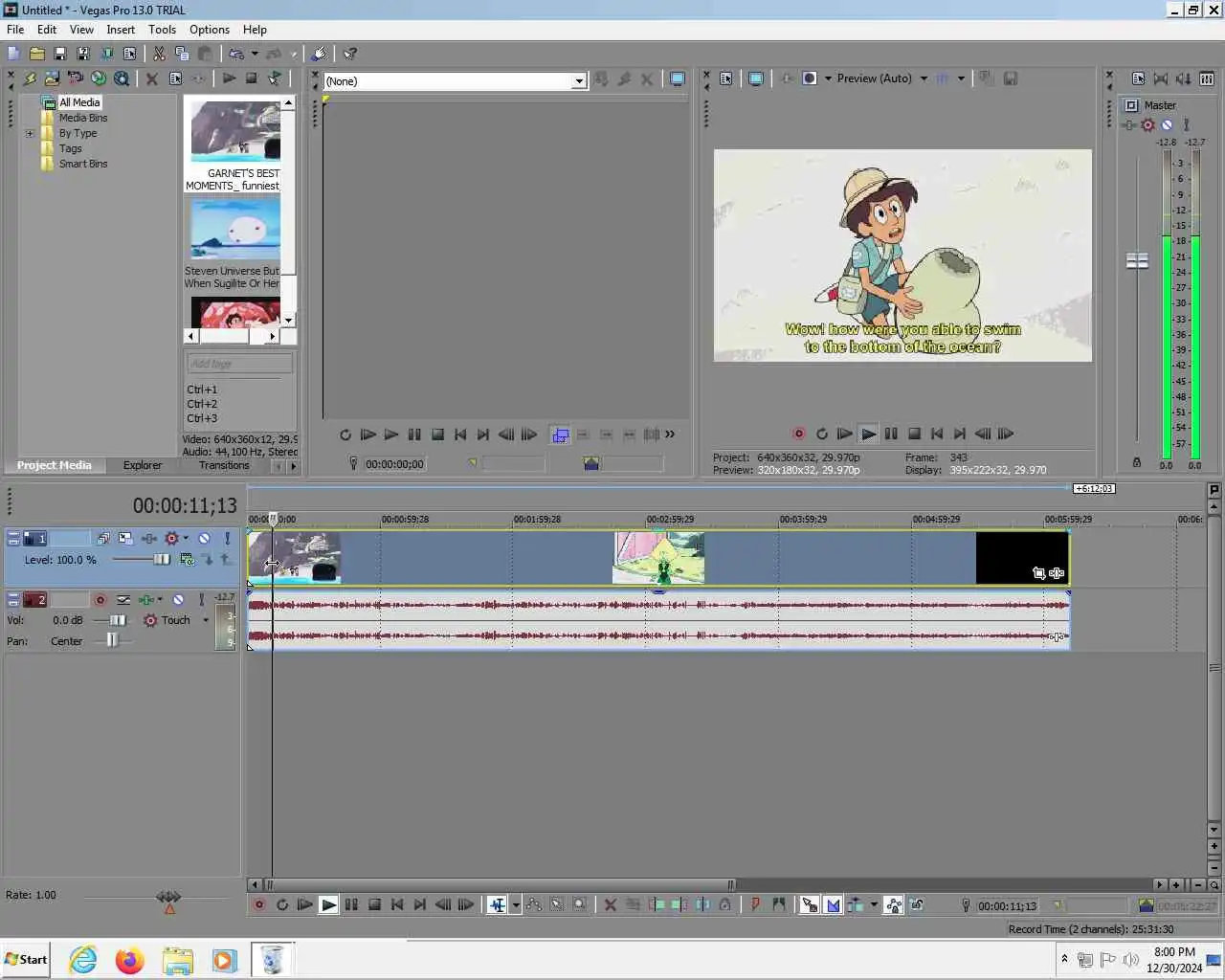Mute video track 1
This screenshot has height=980, width=1225.
pyautogui.click(x=204, y=539)
